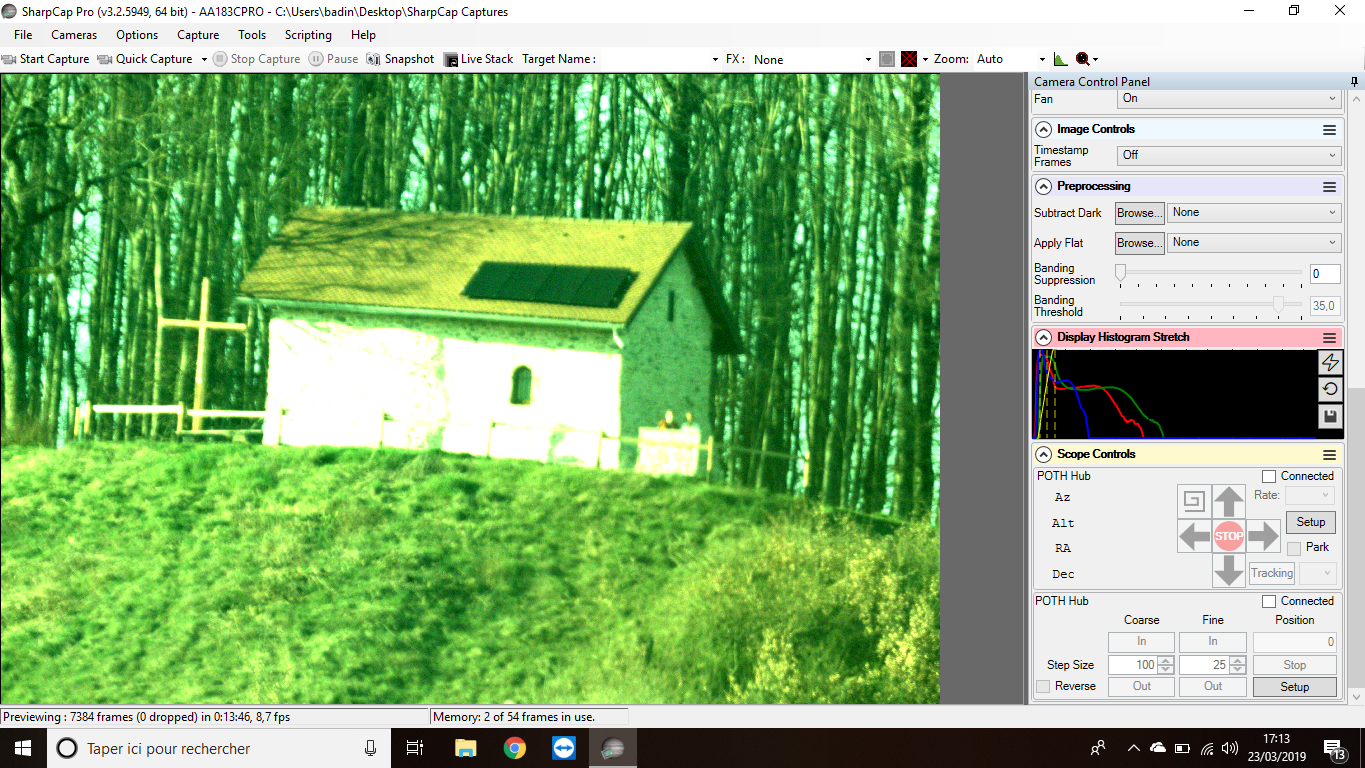Click the Banding Suppression value field
This screenshot has height=768, width=1365.
click(x=1325, y=274)
